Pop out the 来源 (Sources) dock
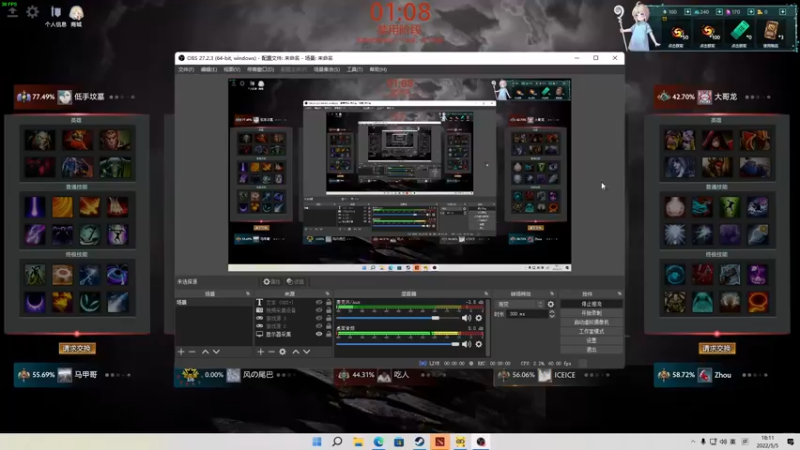 [x=328, y=294]
